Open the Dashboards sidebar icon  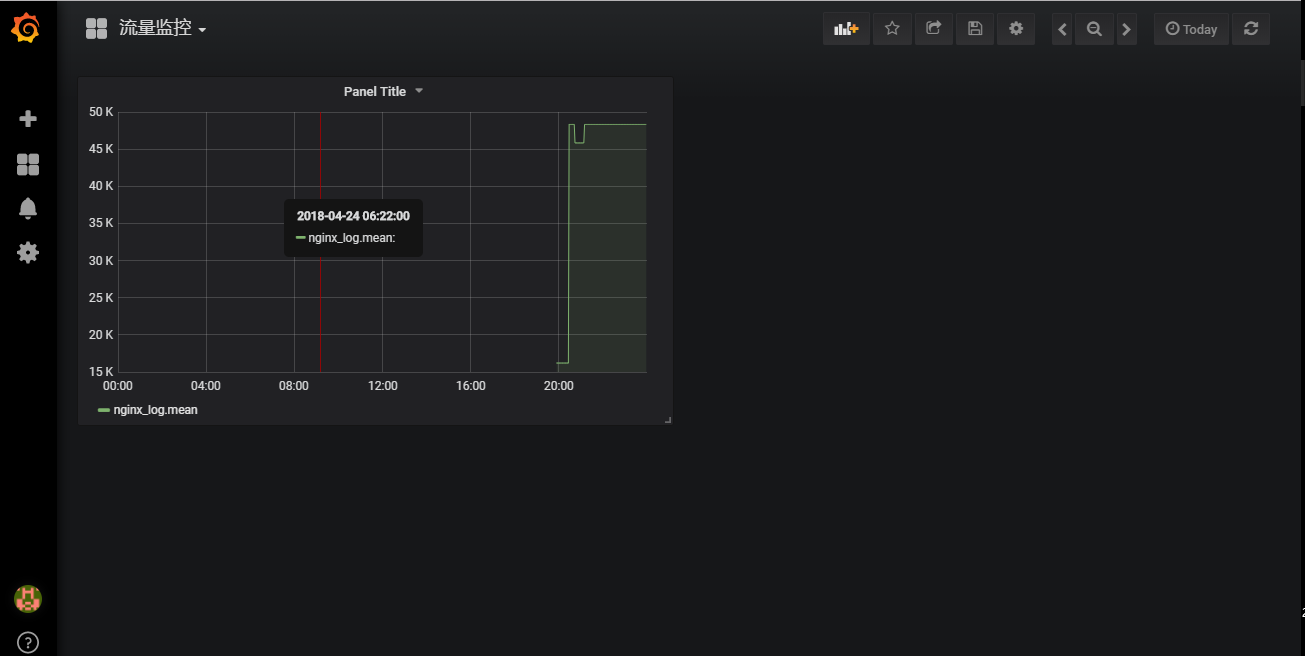[27, 163]
